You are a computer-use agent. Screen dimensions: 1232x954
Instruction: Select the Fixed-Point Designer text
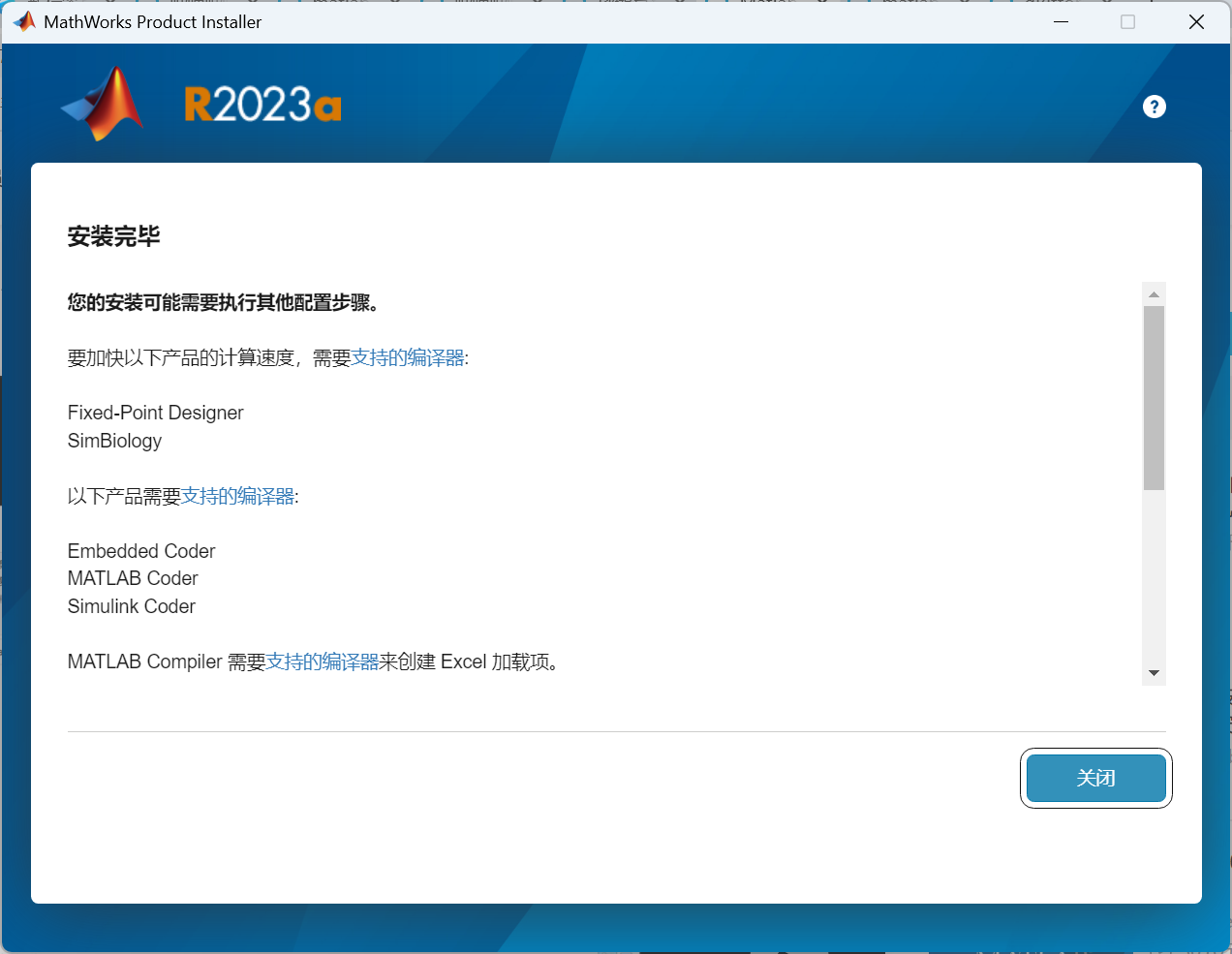(156, 413)
